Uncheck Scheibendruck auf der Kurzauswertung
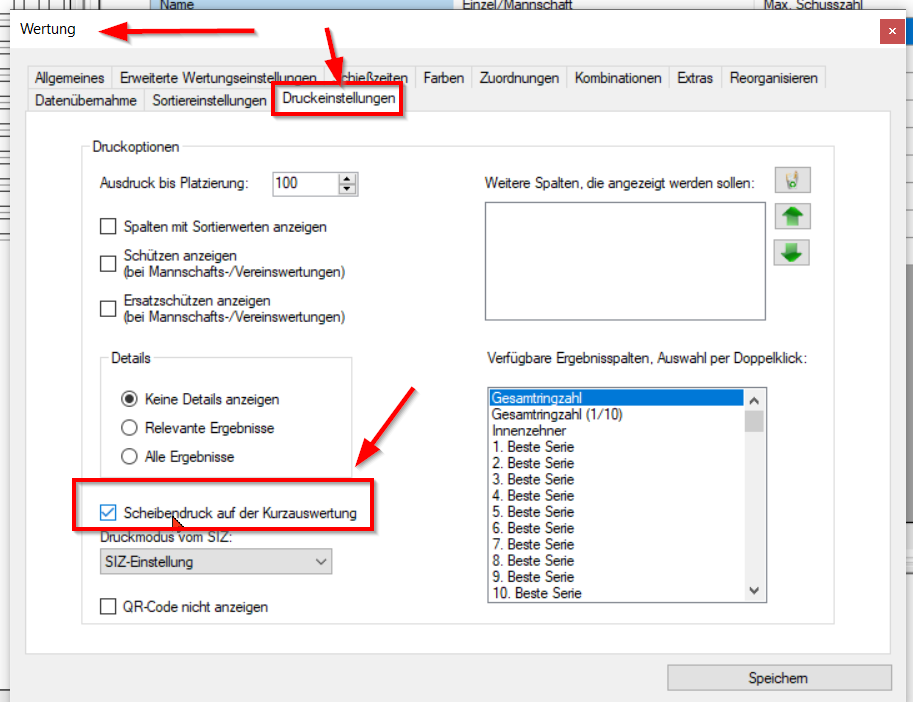Image resolution: width=913 pixels, height=702 pixels. [108, 513]
